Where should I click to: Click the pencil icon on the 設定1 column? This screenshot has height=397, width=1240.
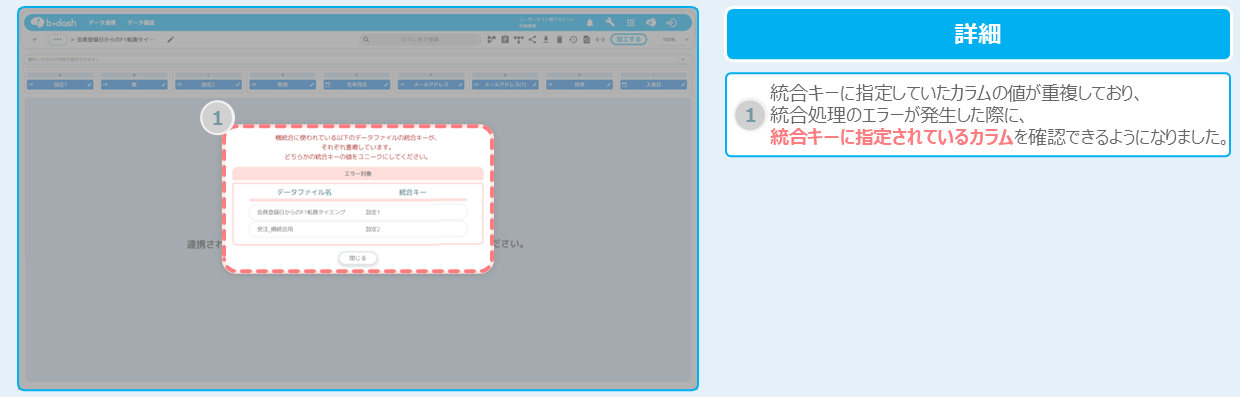click(90, 84)
